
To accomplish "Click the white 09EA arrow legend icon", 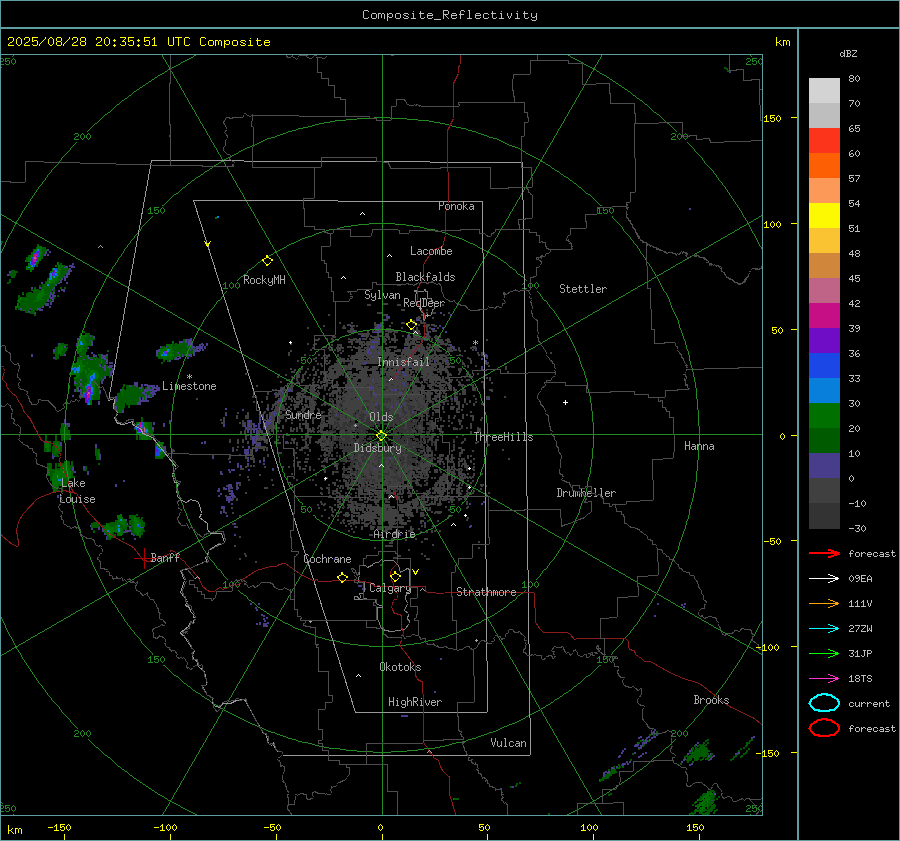I will (x=824, y=578).
